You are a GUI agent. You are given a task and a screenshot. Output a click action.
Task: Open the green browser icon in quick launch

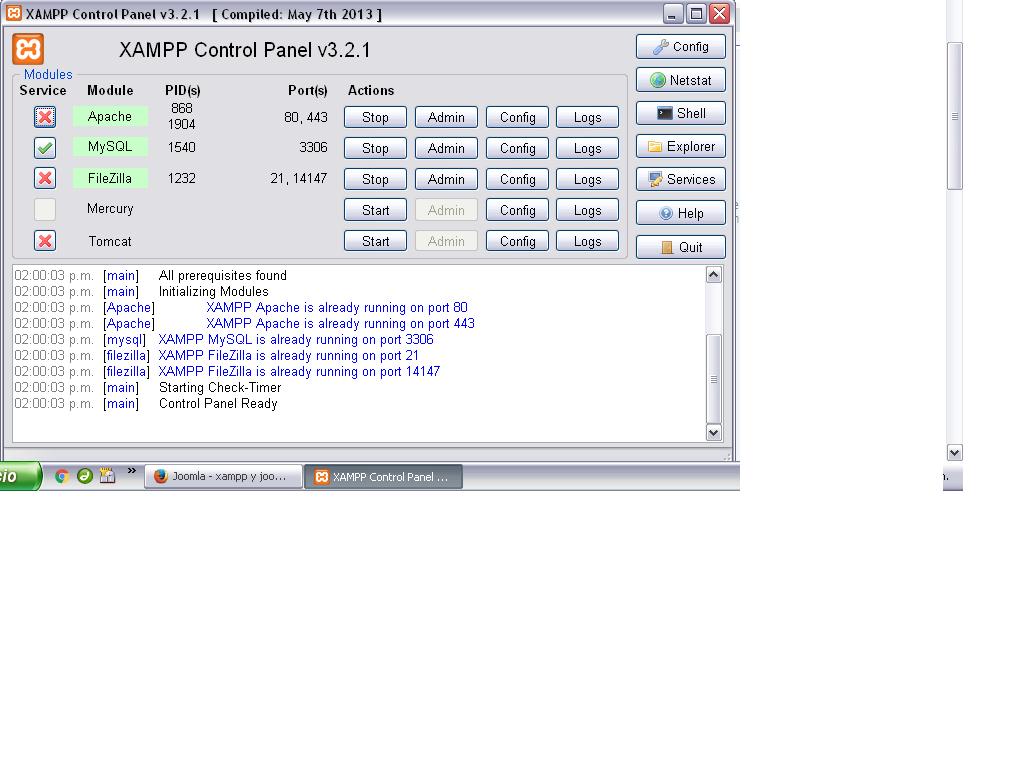(x=84, y=476)
